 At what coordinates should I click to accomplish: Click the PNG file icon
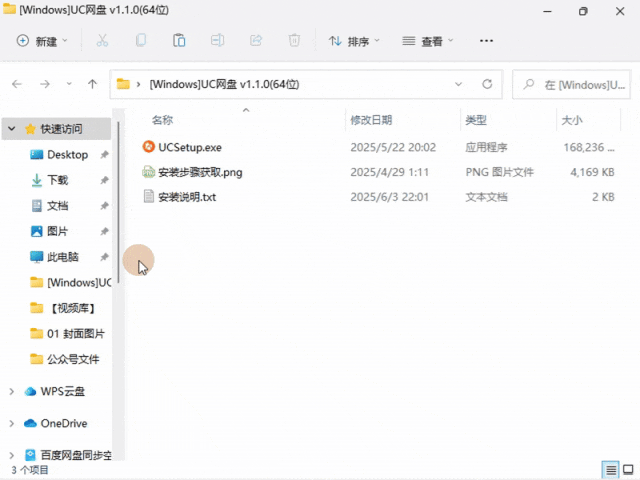pyautogui.click(x=149, y=172)
